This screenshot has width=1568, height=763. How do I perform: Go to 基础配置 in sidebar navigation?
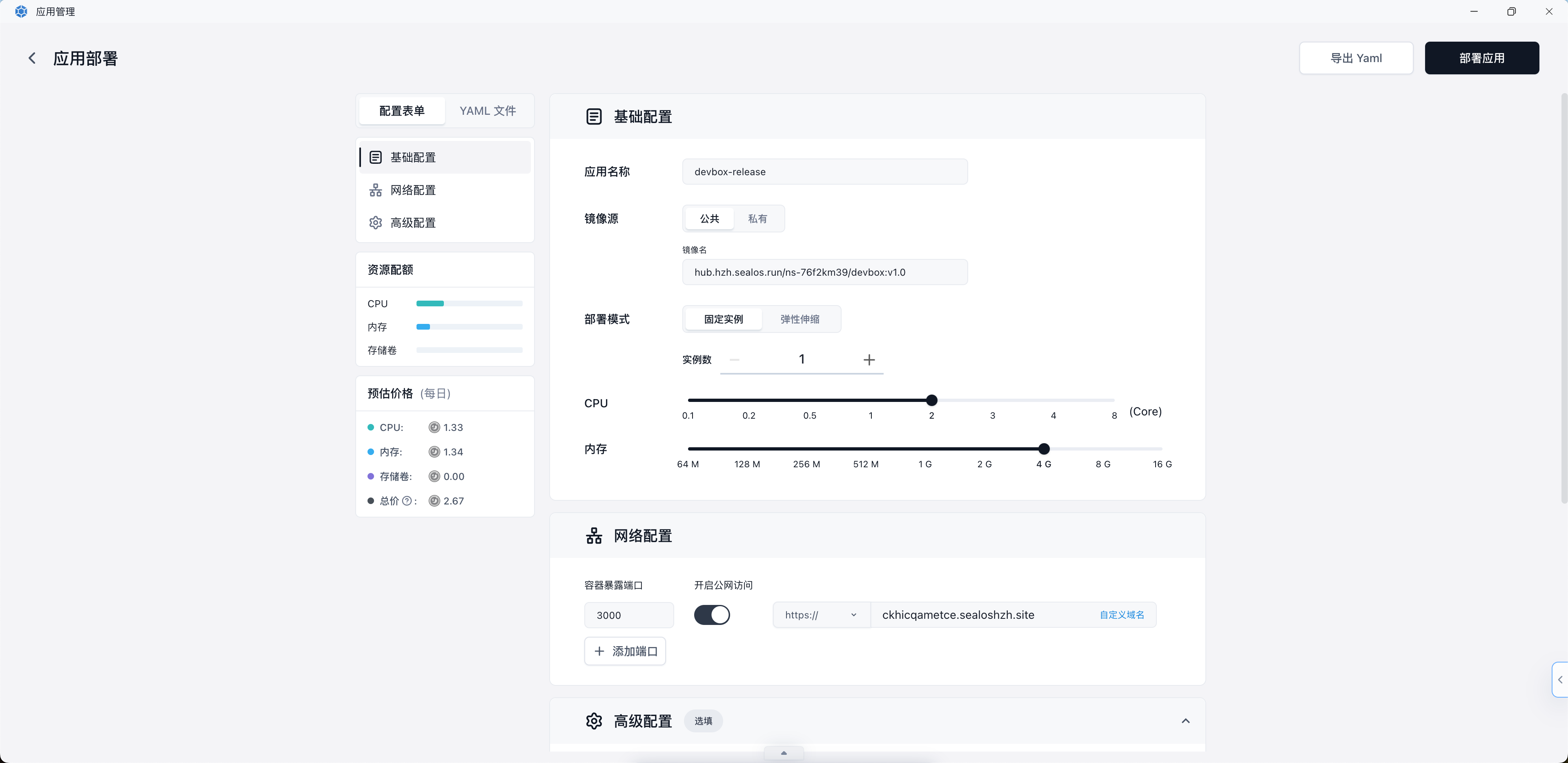445,157
